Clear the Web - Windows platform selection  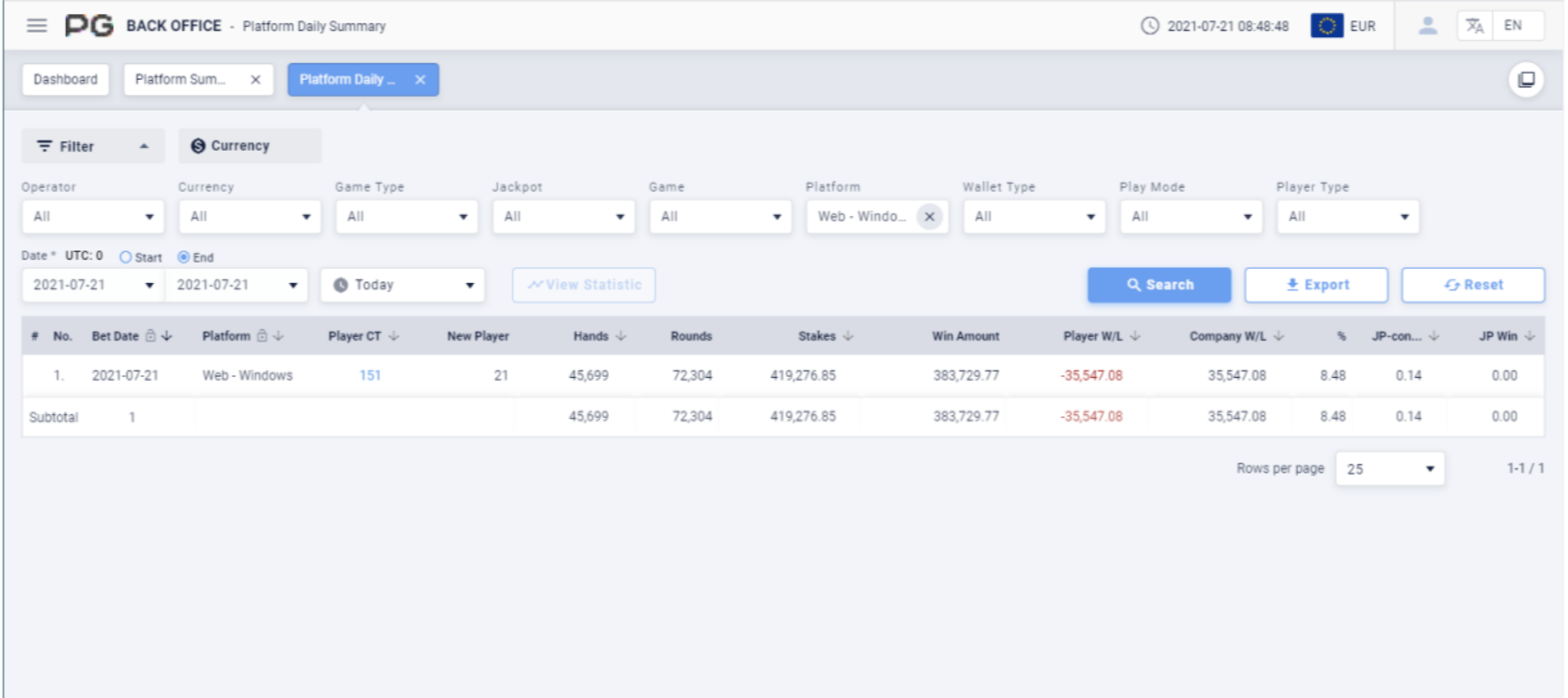coord(929,217)
